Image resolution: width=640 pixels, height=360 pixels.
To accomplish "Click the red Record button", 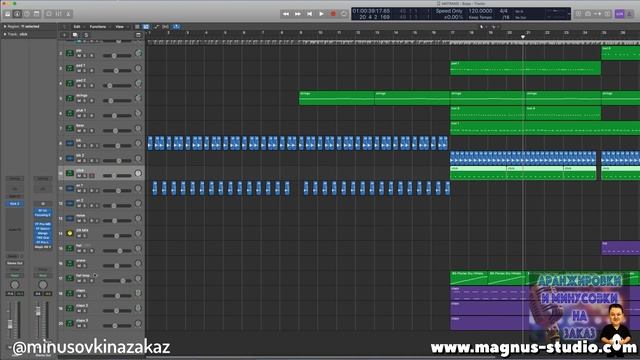I will pos(333,14).
